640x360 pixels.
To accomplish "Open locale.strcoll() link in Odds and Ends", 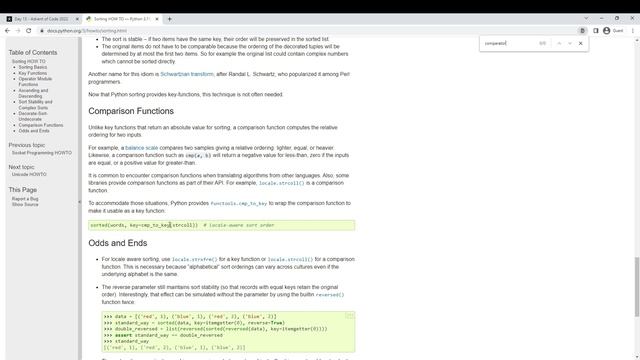I will (290, 260).
